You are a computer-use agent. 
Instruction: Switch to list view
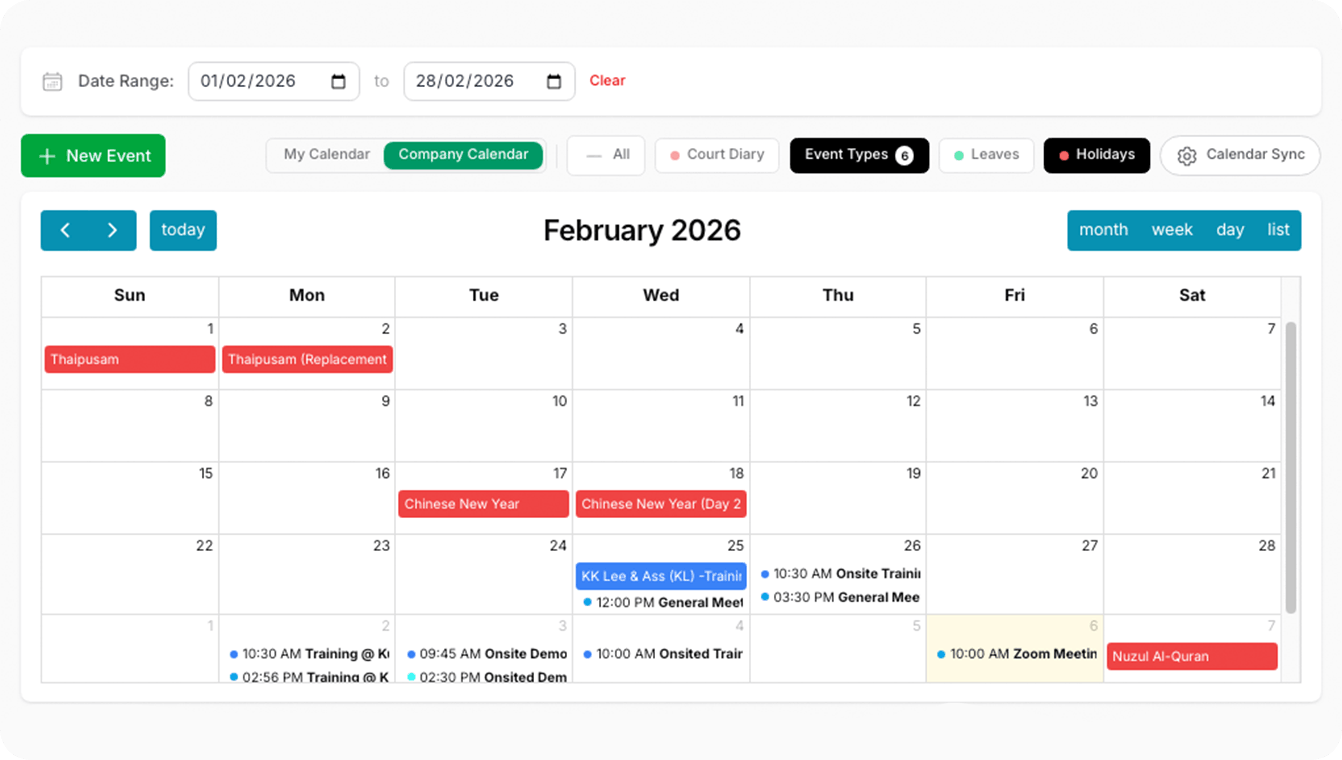1278,230
